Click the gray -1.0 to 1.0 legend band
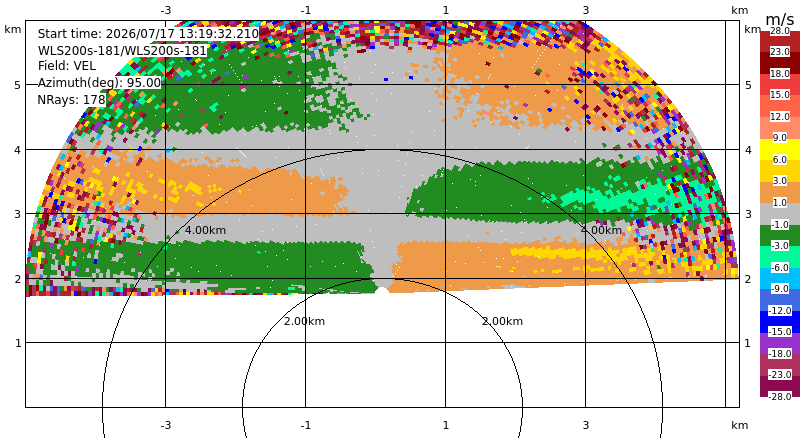Image resolution: width=800 pixels, height=438 pixels. (x=780, y=213)
